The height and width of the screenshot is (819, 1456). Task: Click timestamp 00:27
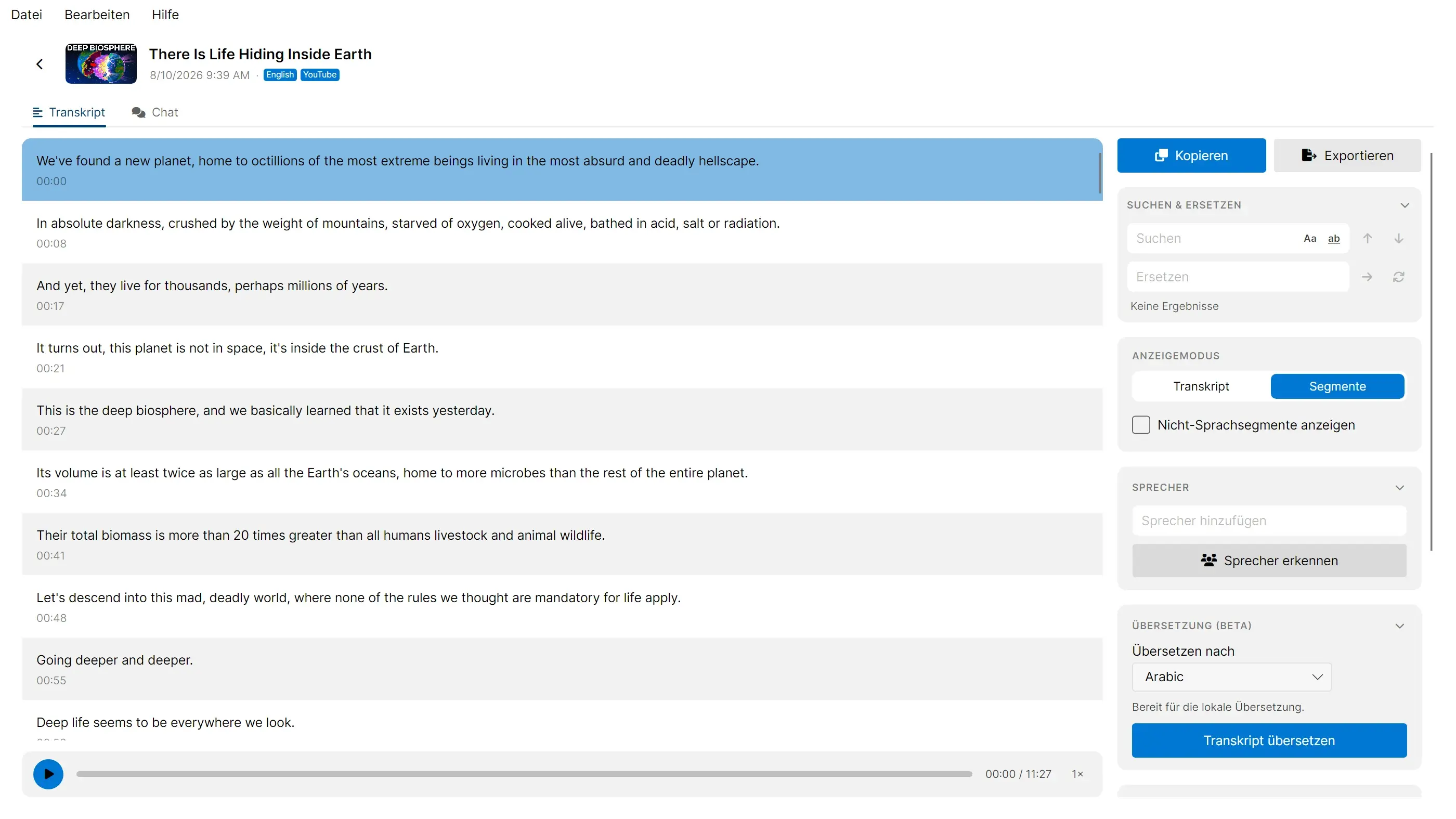coord(51,431)
